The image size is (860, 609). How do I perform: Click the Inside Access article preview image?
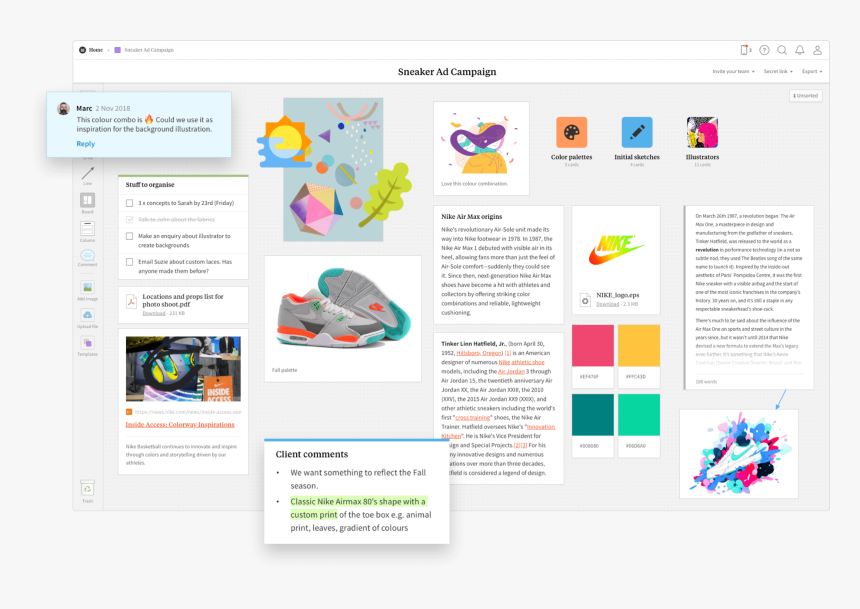(x=183, y=369)
